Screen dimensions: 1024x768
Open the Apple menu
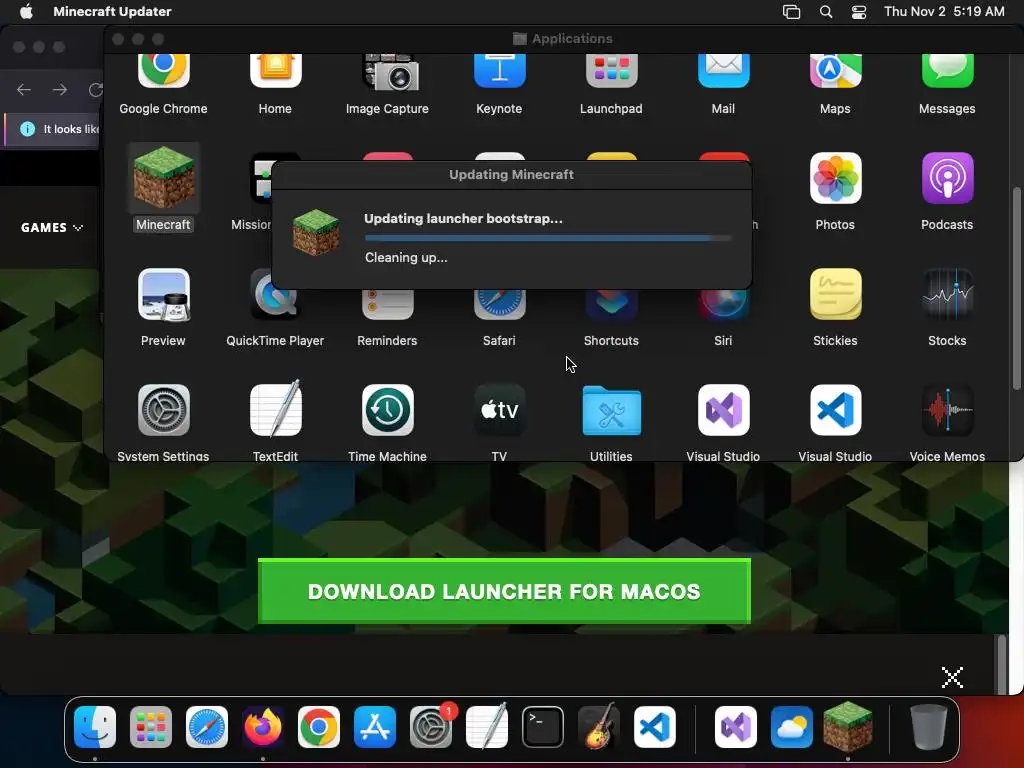pos(26,11)
